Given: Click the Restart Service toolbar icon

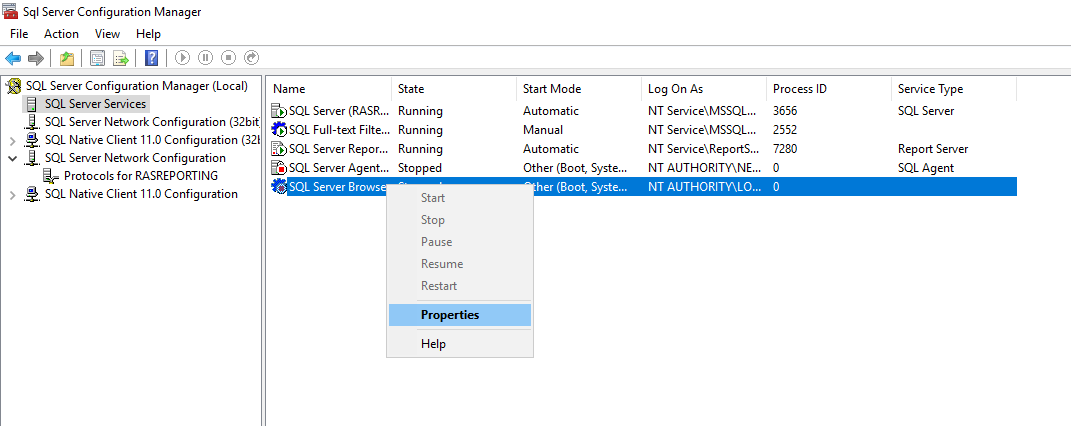Looking at the screenshot, I should 252,58.
